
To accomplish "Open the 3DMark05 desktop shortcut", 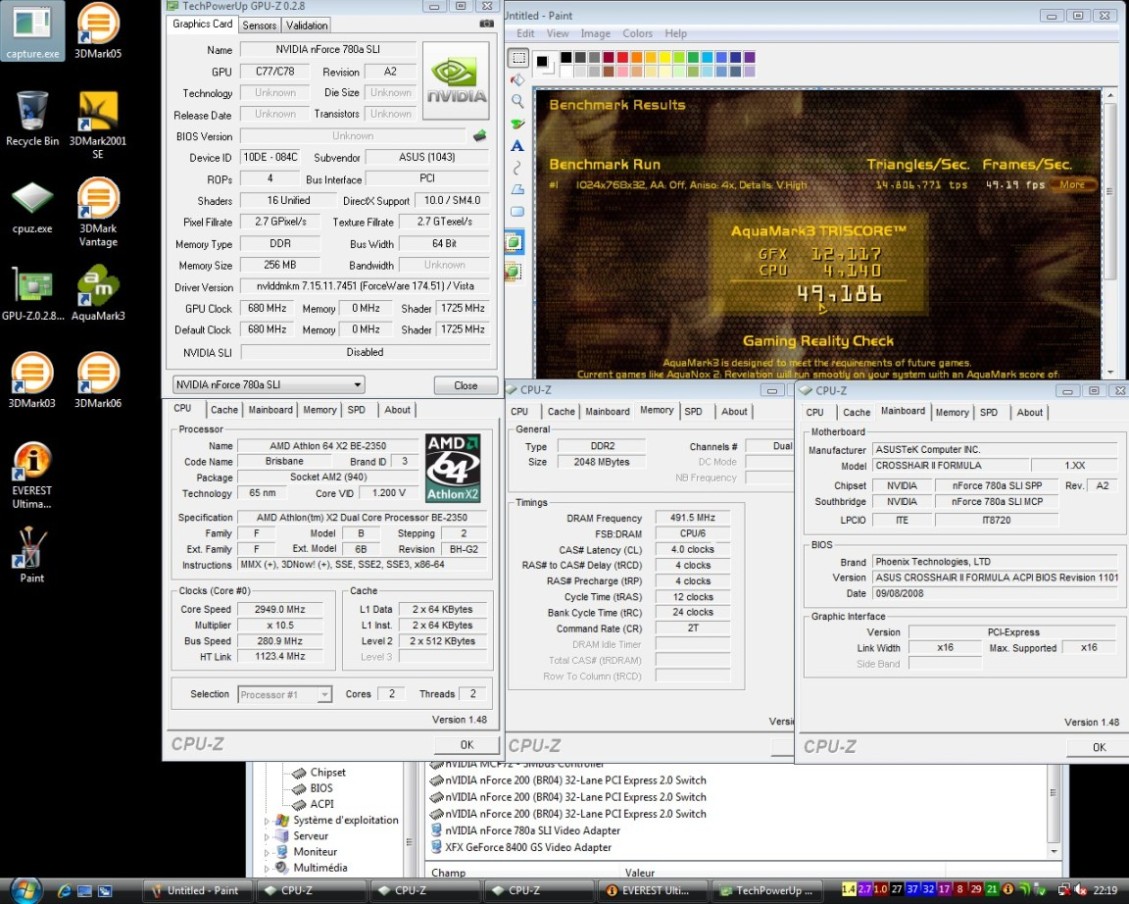I will pos(98,31).
